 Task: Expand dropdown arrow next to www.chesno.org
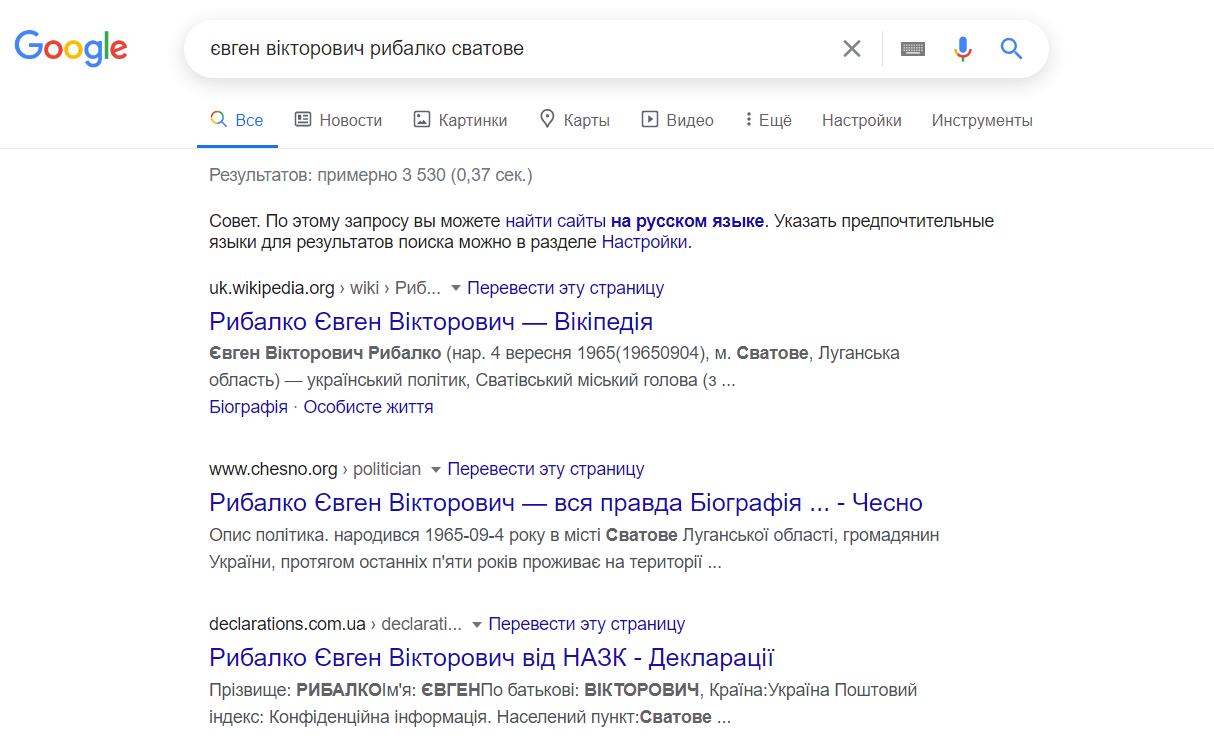click(x=435, y=469)
